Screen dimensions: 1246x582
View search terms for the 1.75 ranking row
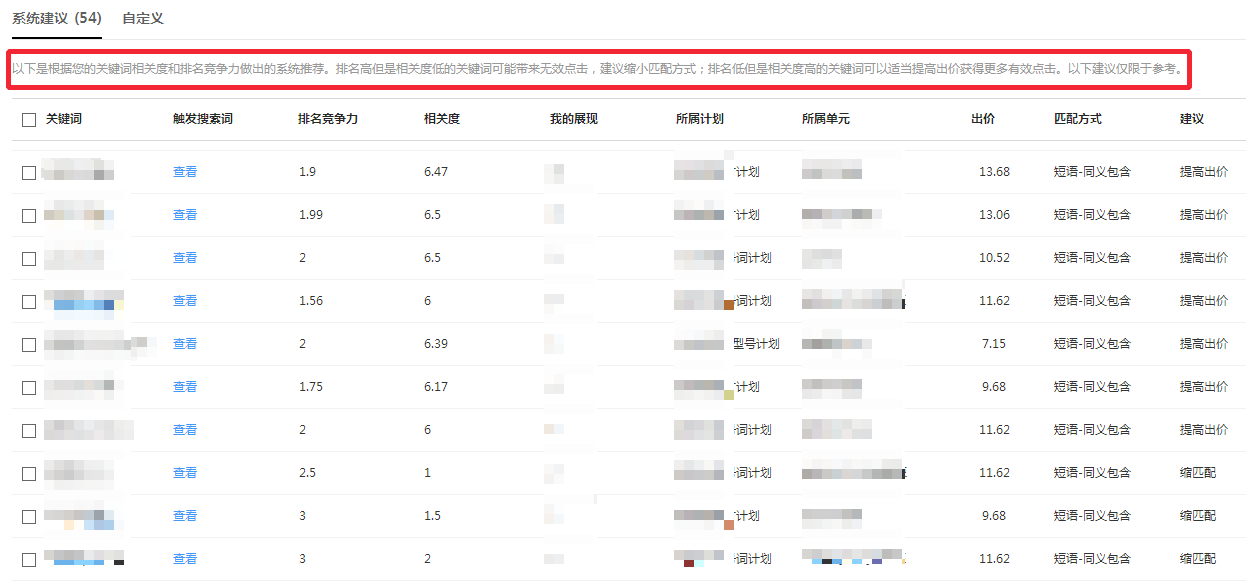coord(185,387)
